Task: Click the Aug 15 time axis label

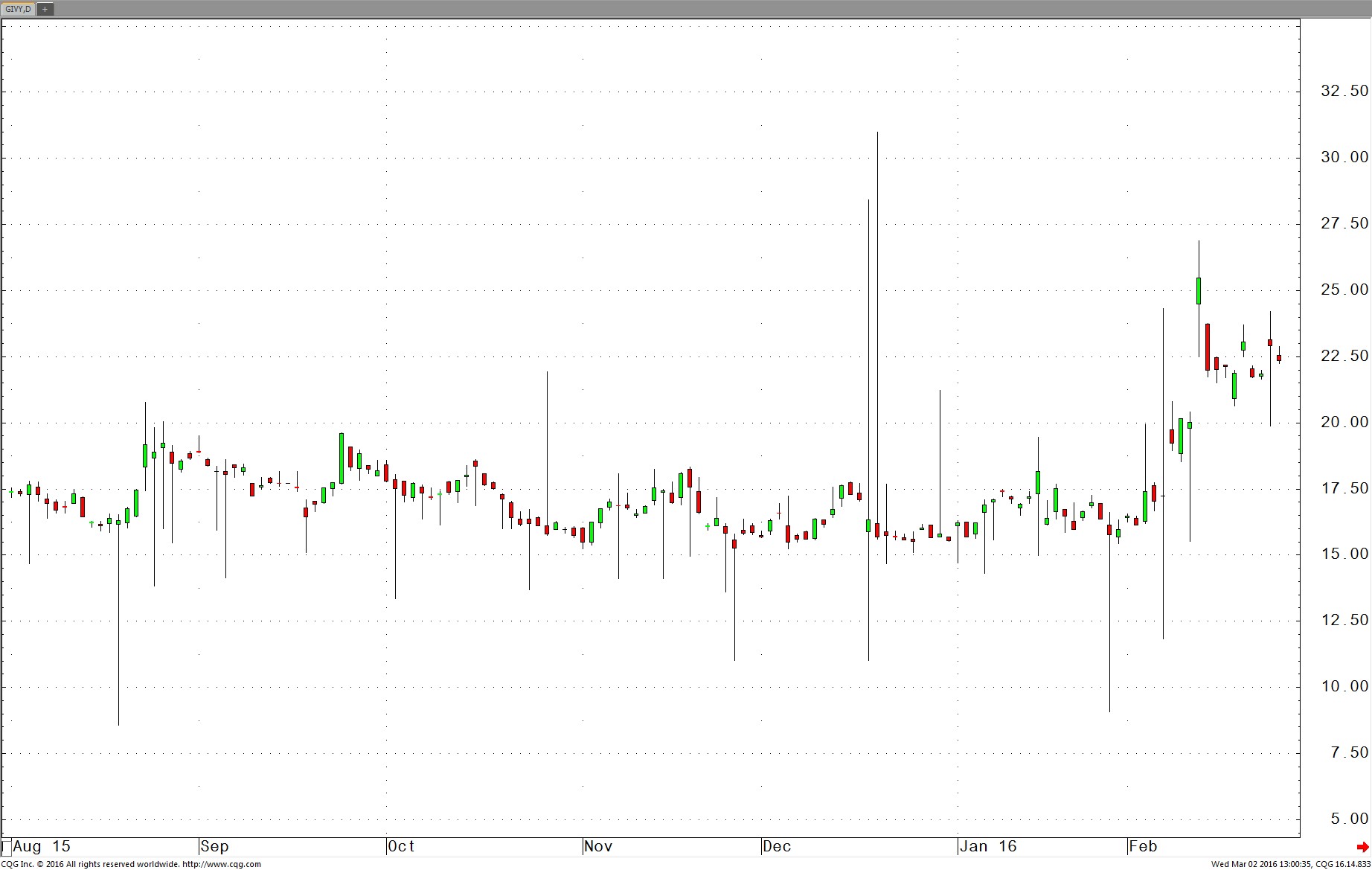Action: tap(42, 847)
